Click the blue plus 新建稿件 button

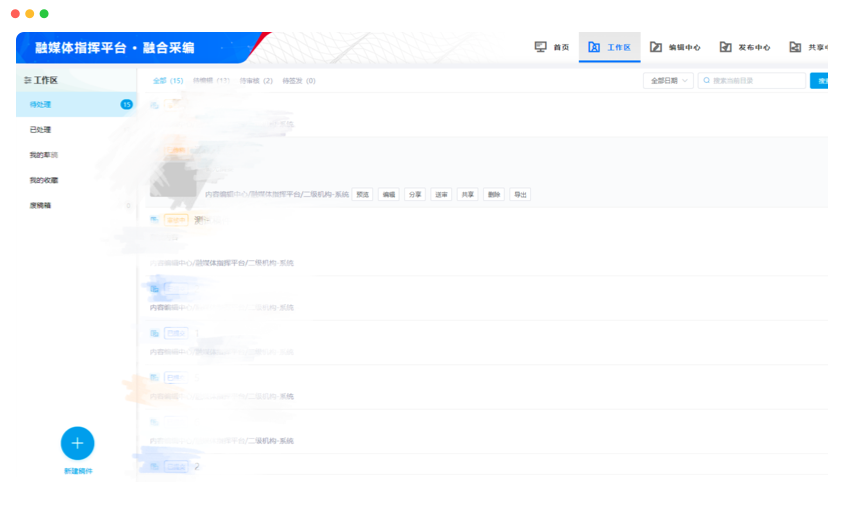pyautogui.click(x=78, y=444)
